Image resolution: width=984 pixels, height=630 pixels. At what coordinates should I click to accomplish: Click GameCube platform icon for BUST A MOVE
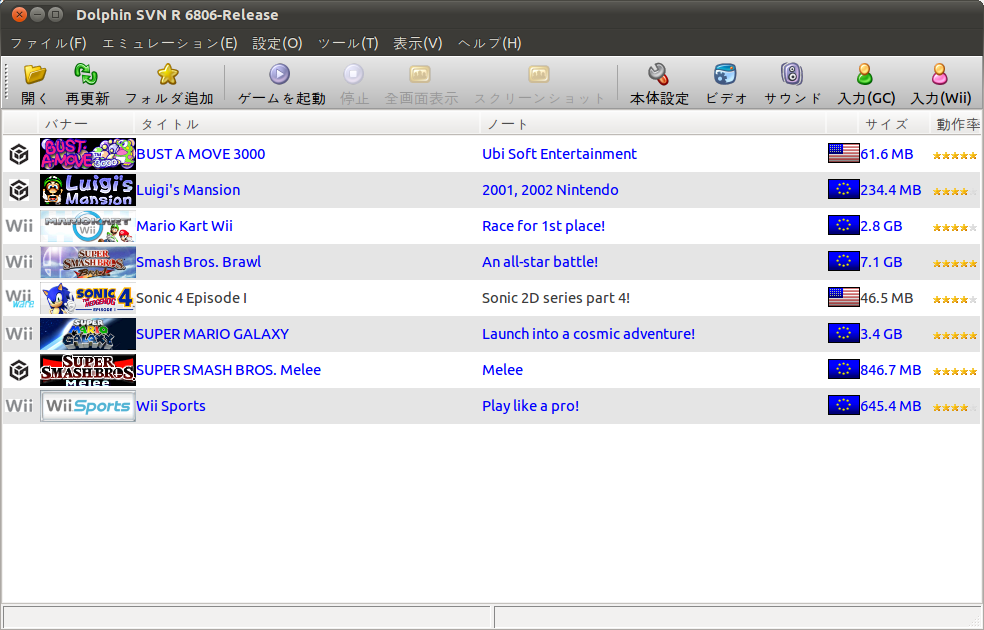(19, 154)
